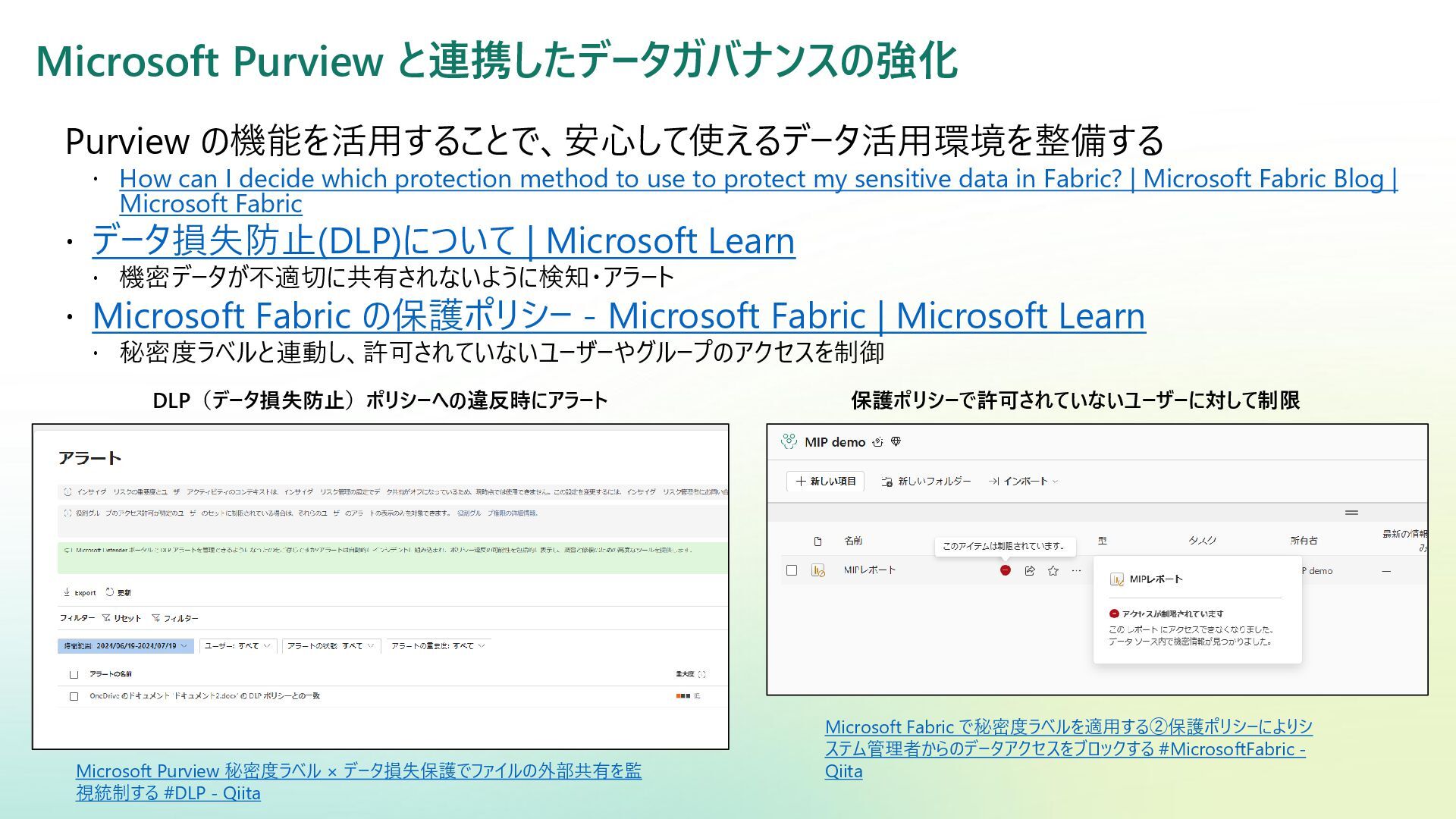
Task: Click the MIP demo workspace icon
Action: (789, 441)
